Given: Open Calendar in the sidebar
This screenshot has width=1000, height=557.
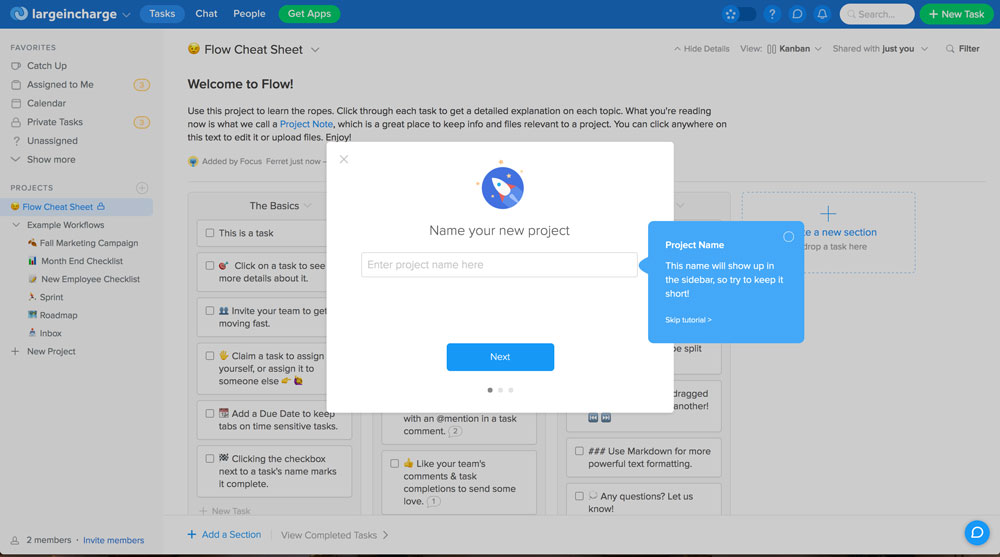Looking at the screenshot, I should [x=46, y=103].
